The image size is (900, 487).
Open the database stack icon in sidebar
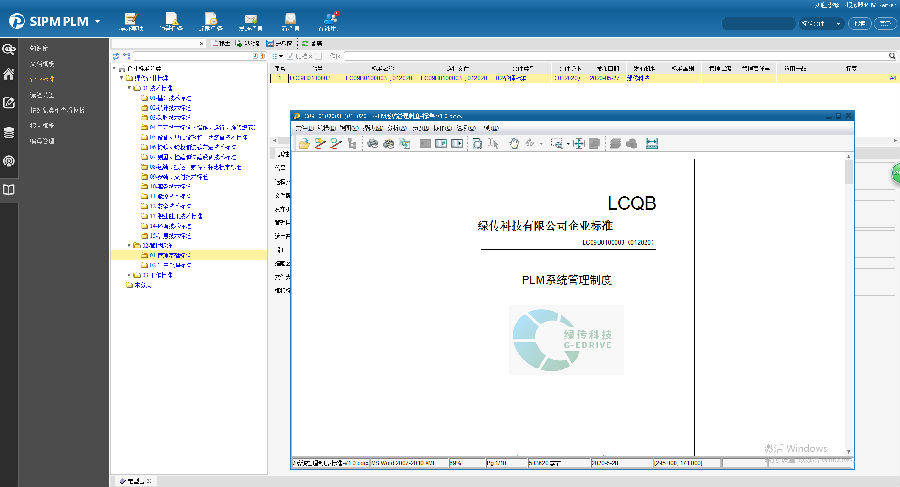(9, 132)
